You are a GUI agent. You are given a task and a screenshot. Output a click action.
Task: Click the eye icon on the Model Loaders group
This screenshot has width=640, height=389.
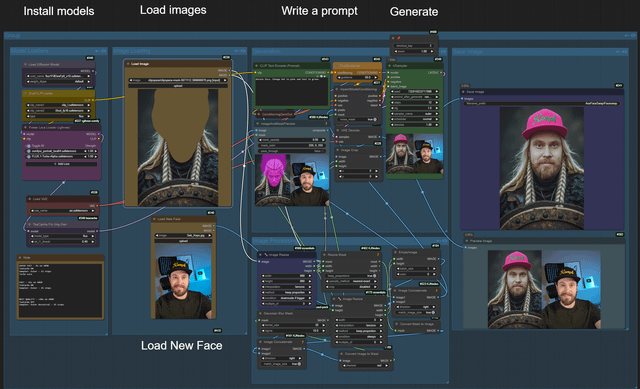click(104, 51)
